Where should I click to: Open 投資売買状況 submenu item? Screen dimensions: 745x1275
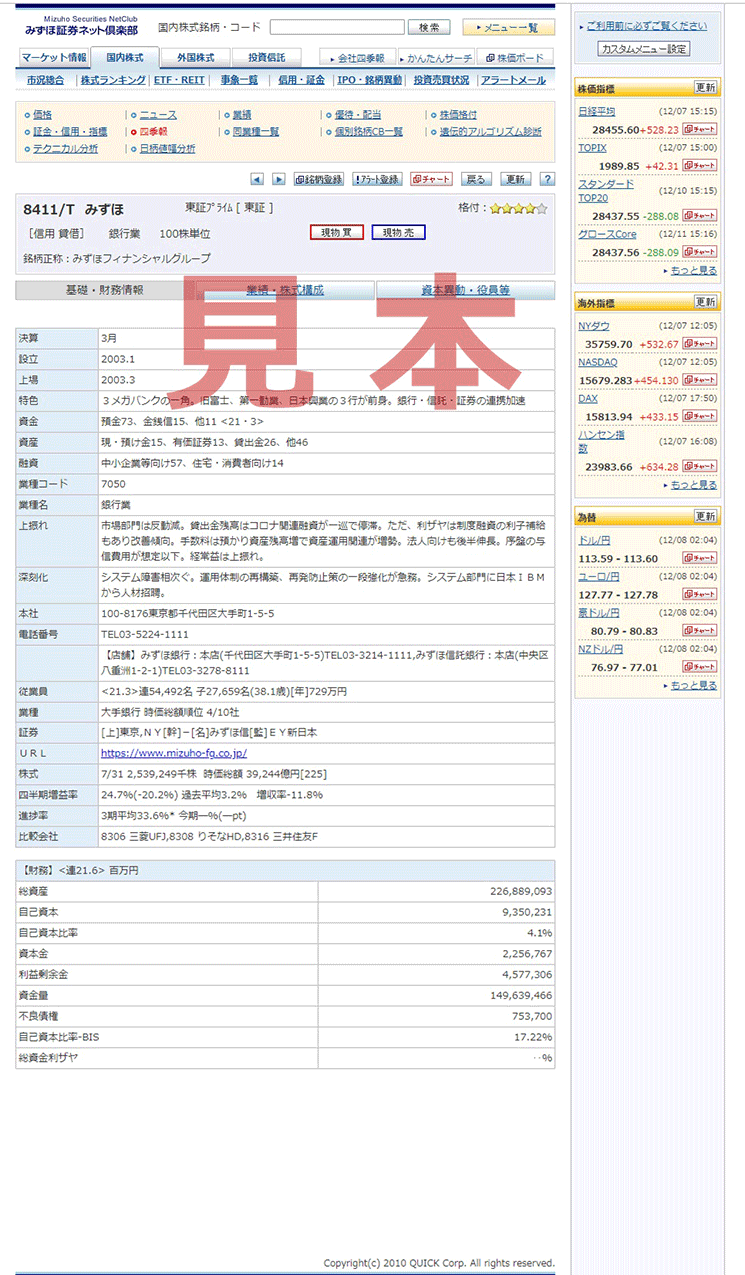441,80
